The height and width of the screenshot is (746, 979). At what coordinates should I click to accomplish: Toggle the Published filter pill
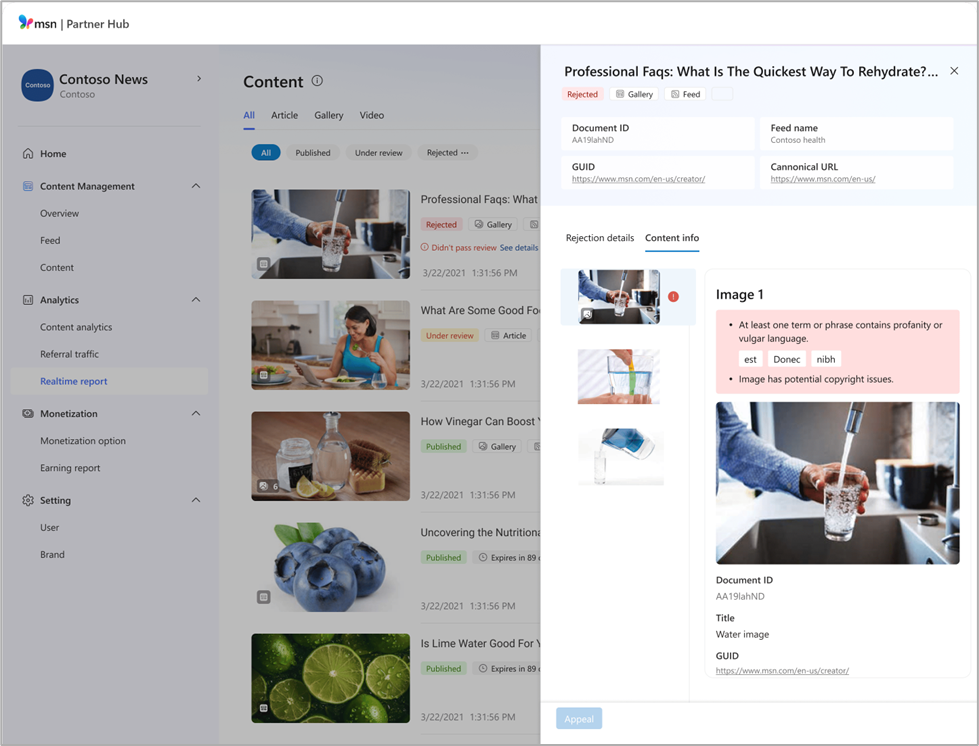point(313,152)
